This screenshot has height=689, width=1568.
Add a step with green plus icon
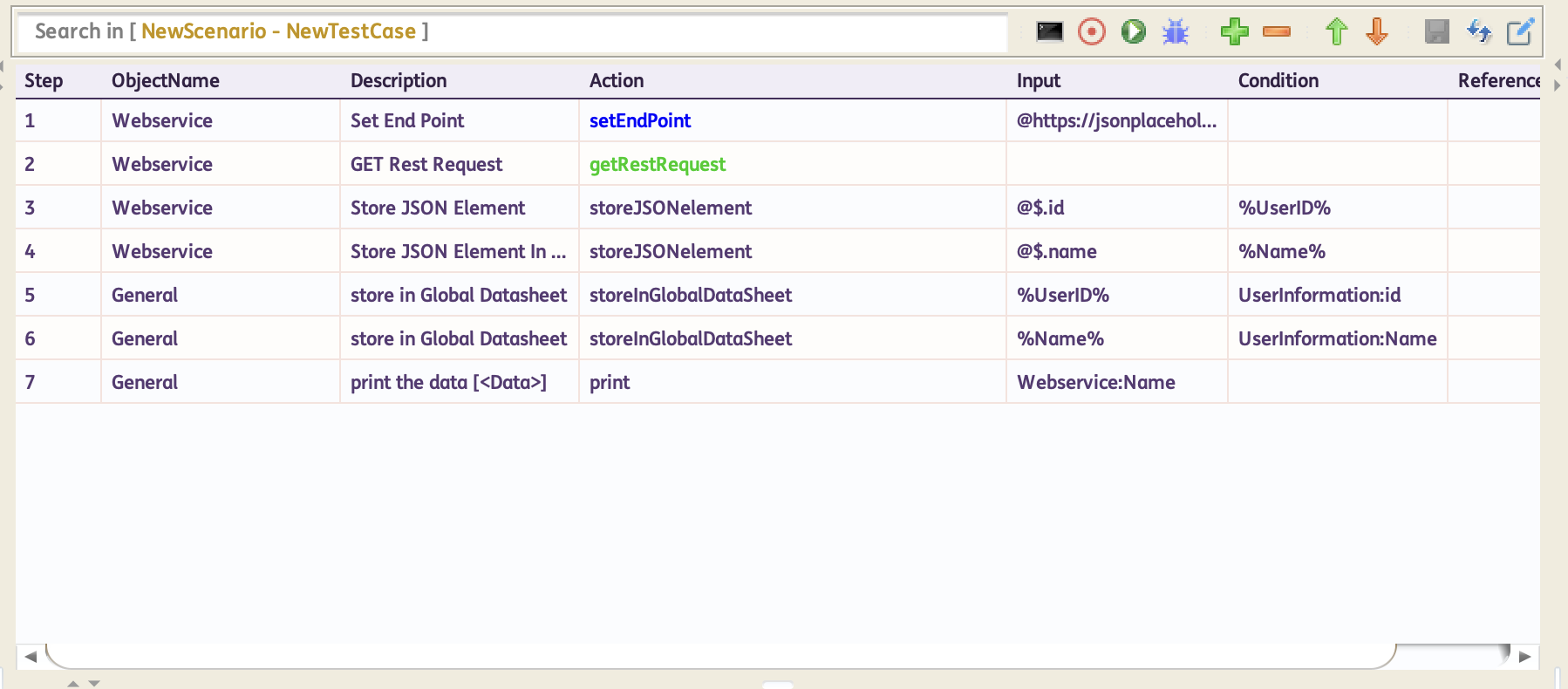tap(1234, 32)
